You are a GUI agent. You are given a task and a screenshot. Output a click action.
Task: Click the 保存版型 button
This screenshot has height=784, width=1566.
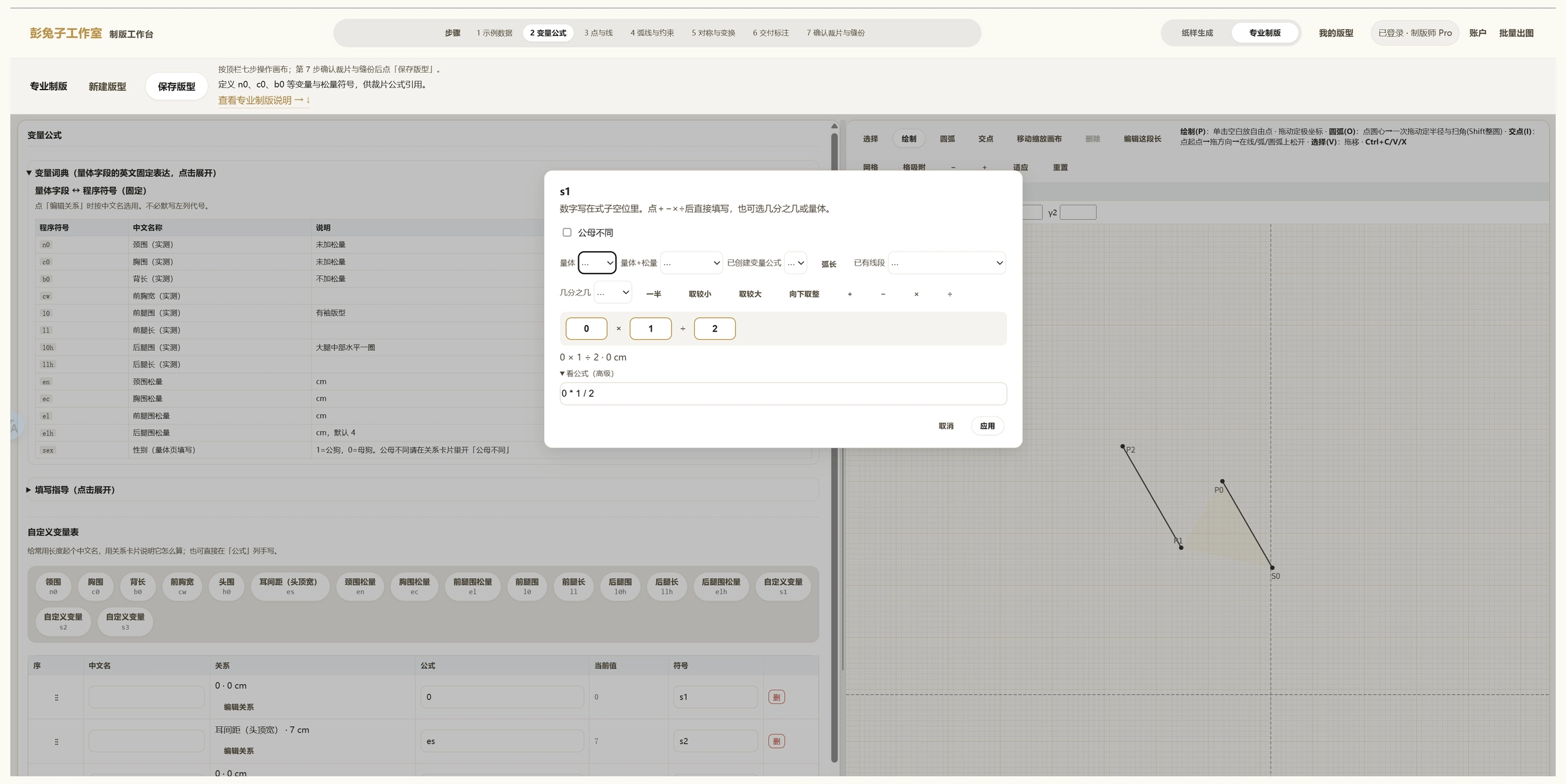click(176, 86)
